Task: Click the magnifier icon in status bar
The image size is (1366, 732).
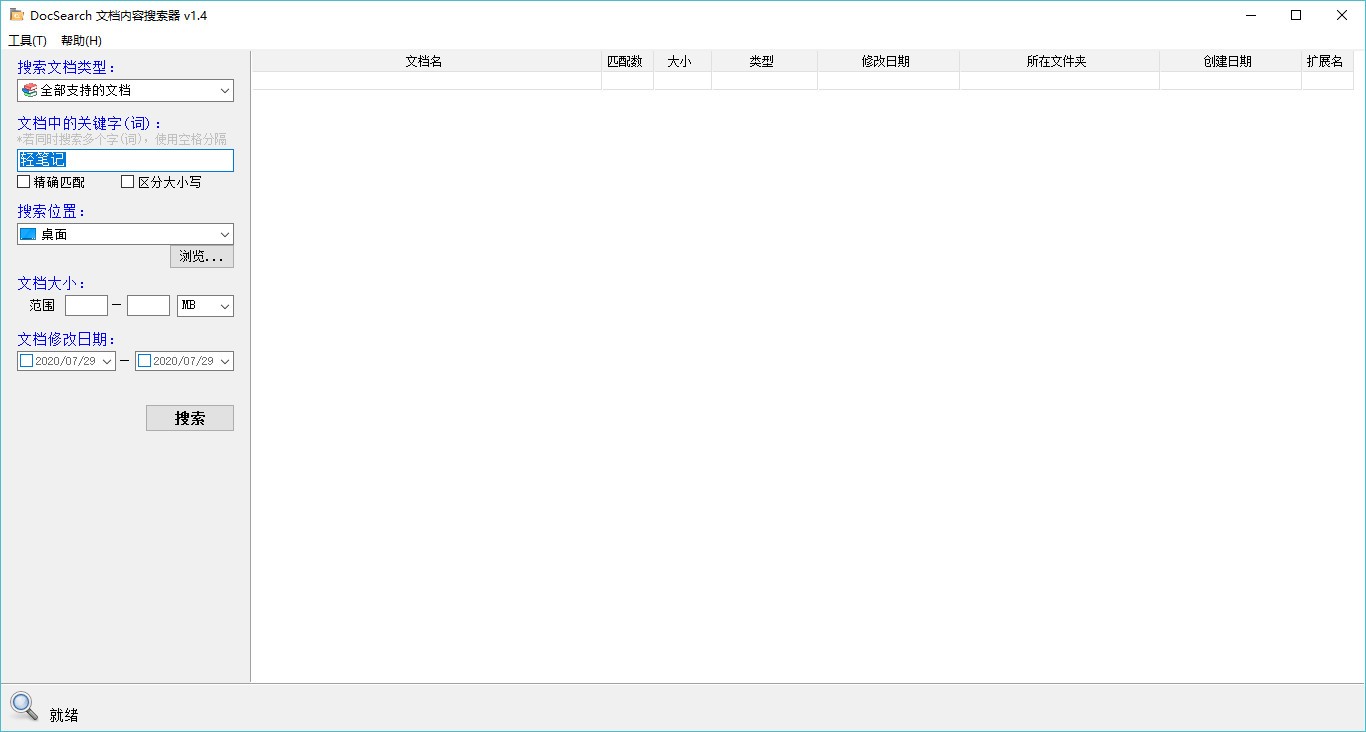Action: 24,706
